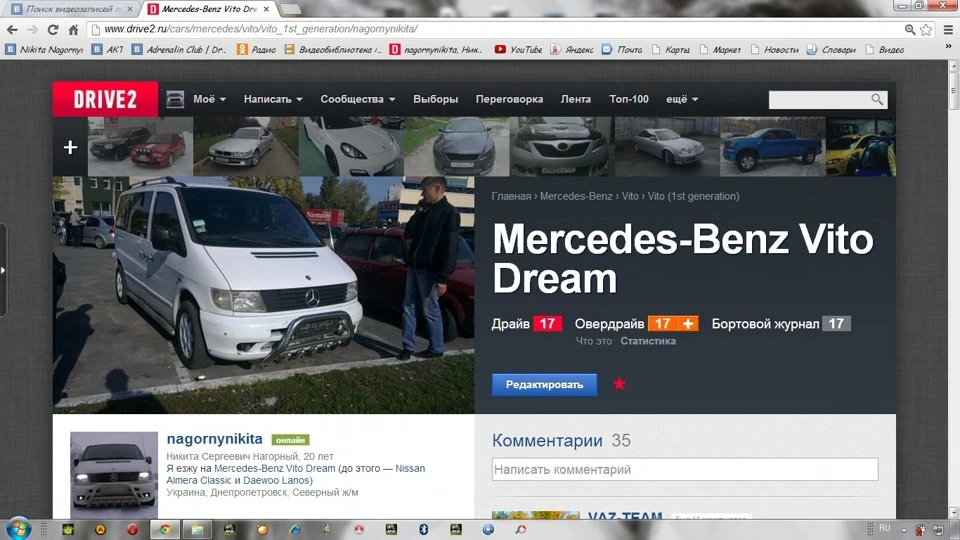Open the yellow car thumbnail
Viewport: 960px width, 540px height.
861,147
